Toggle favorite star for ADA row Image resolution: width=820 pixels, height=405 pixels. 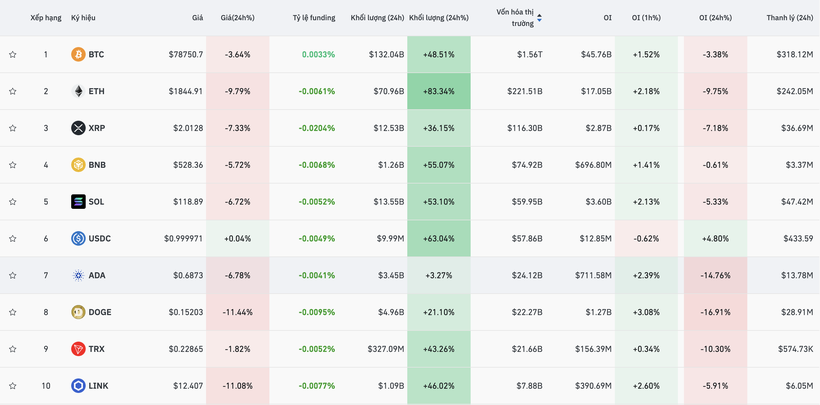13,276
